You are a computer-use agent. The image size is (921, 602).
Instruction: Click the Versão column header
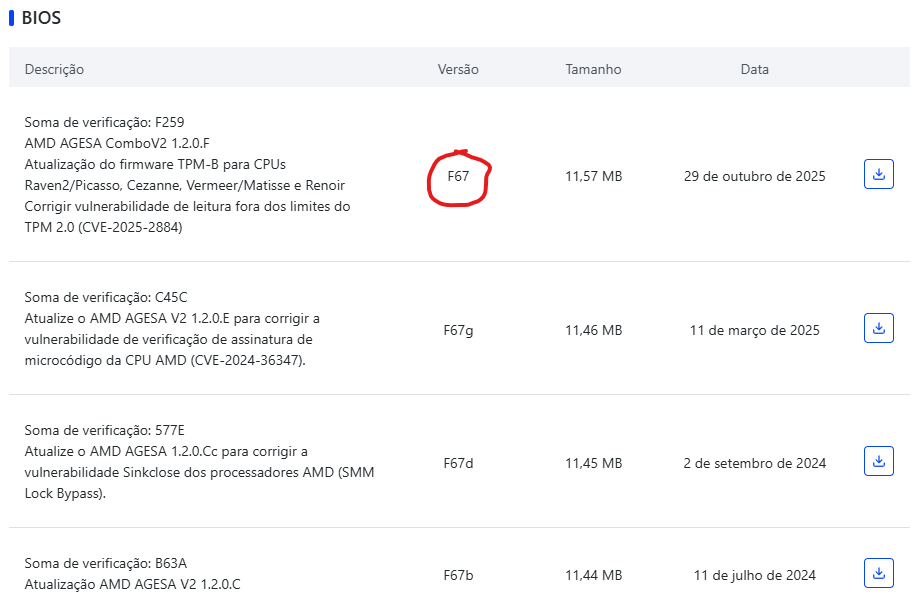pyautogui.click(x=458, y=69)
